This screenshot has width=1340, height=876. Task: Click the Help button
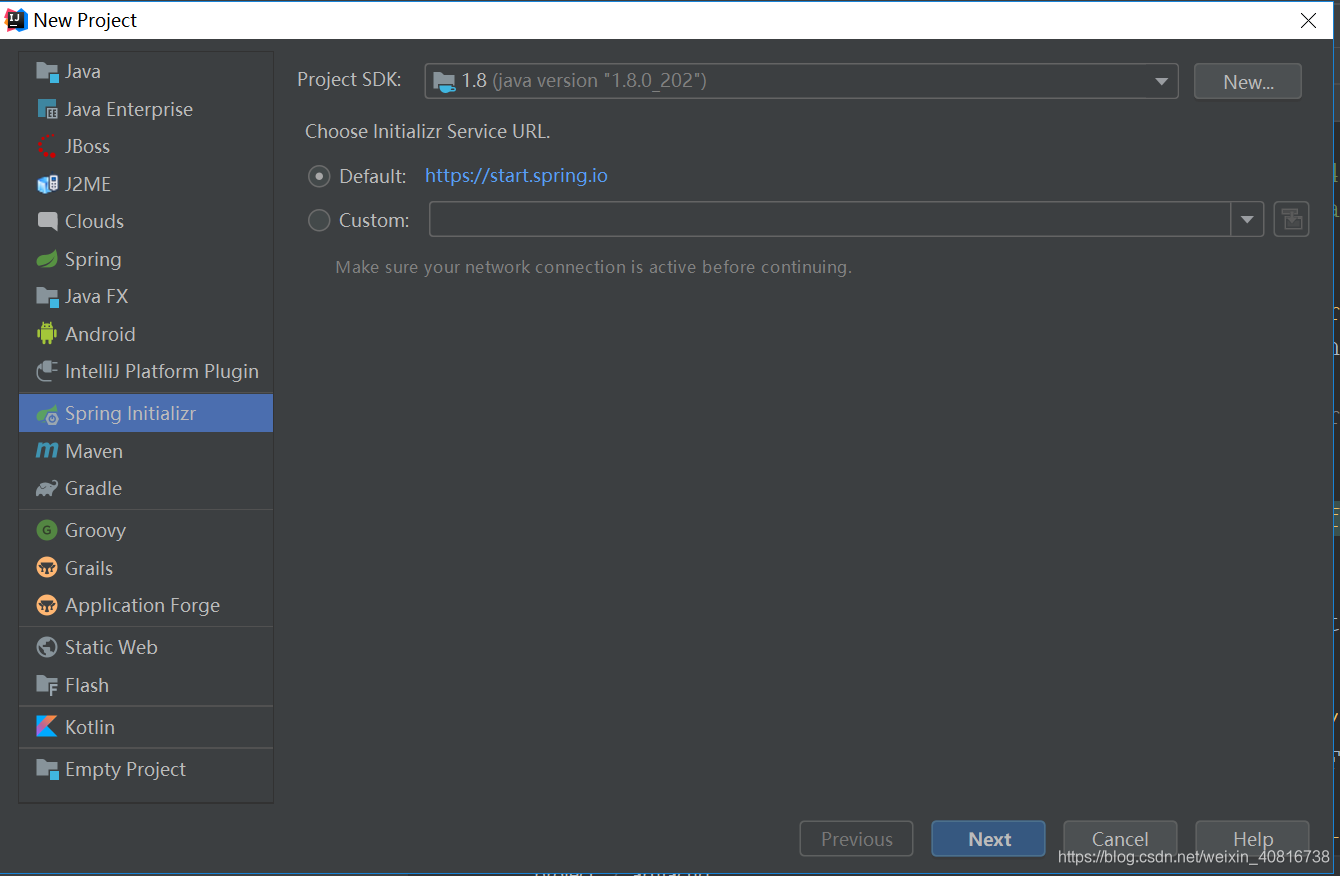1252,839
